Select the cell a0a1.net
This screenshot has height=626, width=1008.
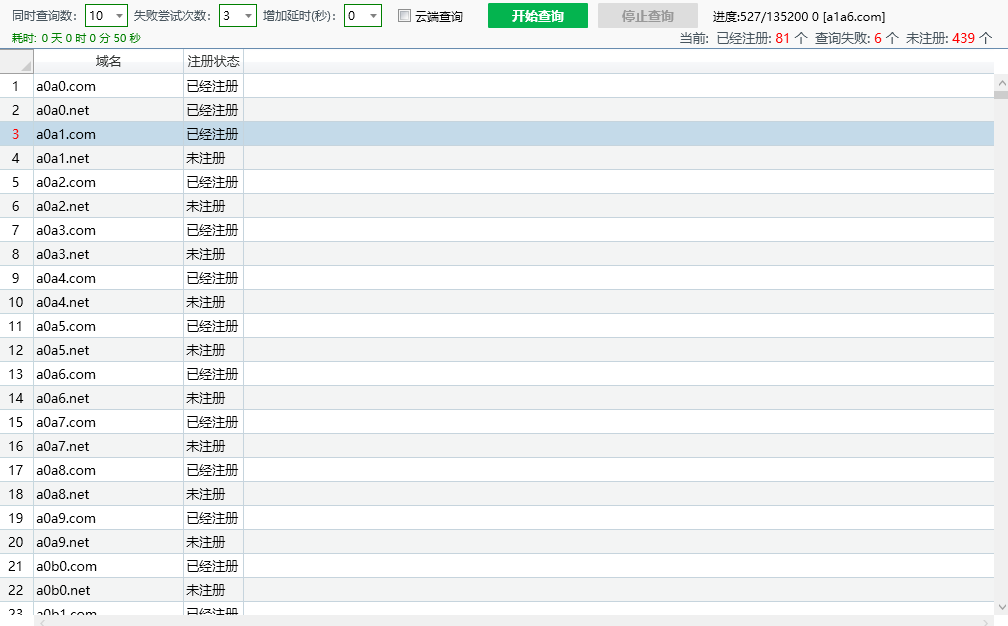(108, 158)
